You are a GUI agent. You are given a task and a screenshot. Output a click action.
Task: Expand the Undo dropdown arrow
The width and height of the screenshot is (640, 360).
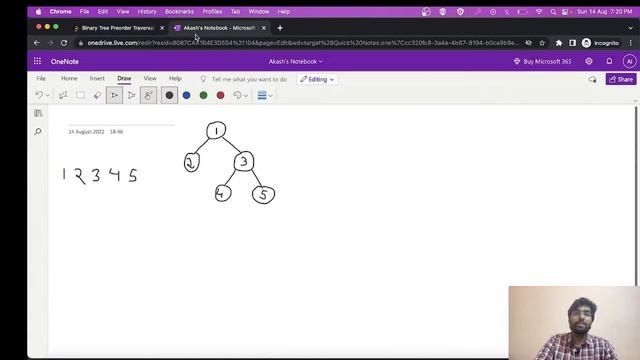[48, 96]
